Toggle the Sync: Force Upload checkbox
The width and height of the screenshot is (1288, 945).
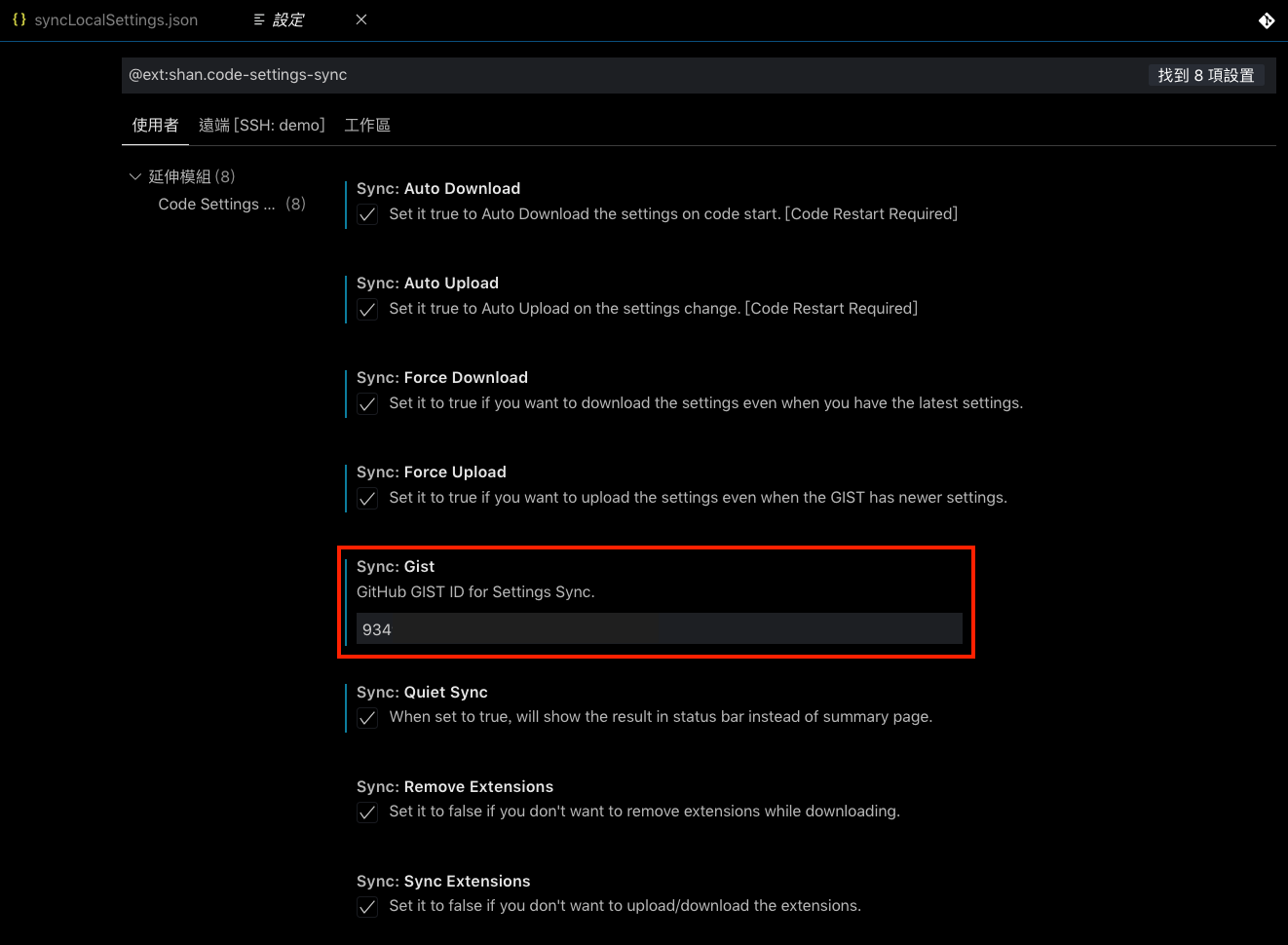367,498
